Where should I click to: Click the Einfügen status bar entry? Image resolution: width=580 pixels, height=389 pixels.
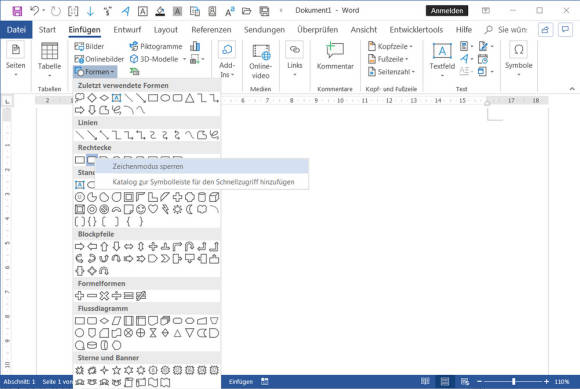coord(241,382)
